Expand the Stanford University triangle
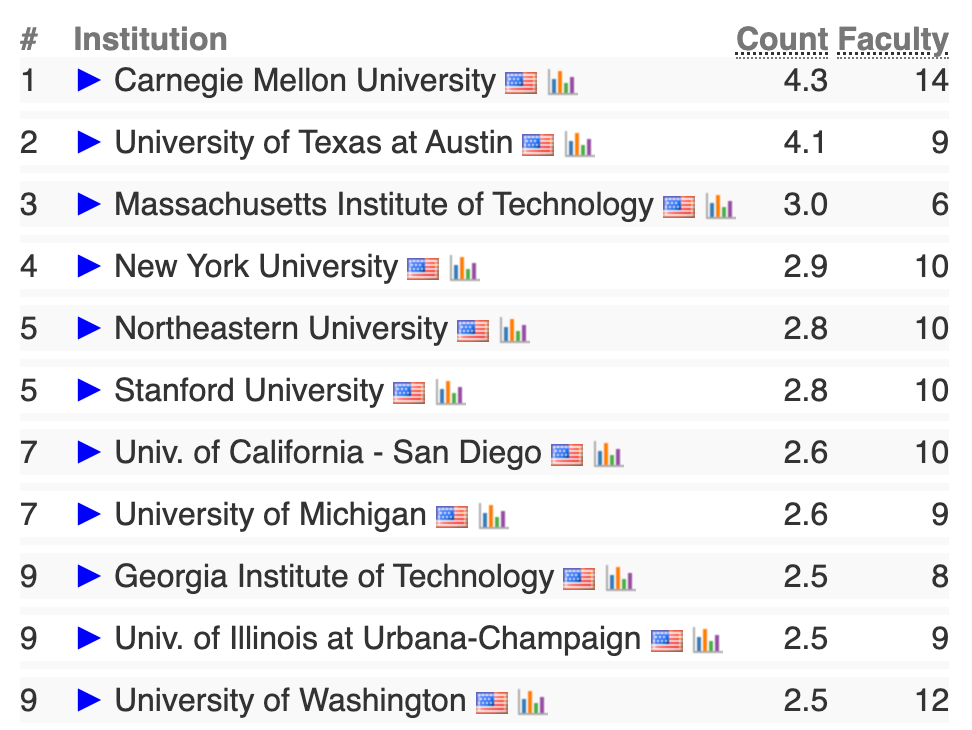 pyautogui.click(x=89, y=390)
